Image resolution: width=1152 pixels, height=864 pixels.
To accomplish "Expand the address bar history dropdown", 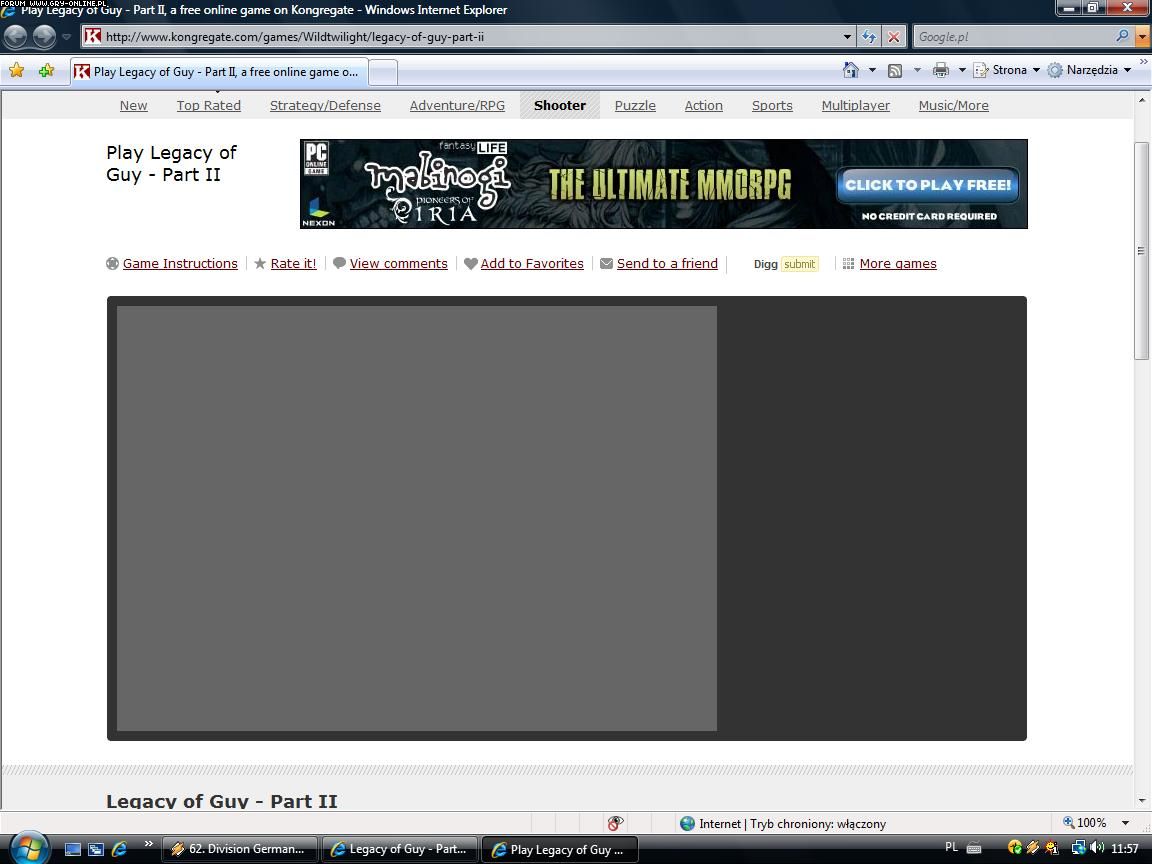I will tap(847, 37).
